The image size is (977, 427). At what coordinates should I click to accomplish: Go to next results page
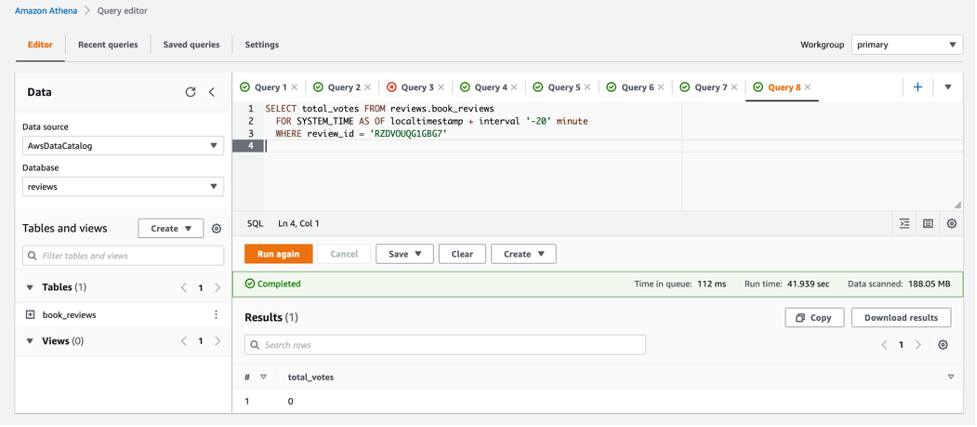[x=918, y=345]
